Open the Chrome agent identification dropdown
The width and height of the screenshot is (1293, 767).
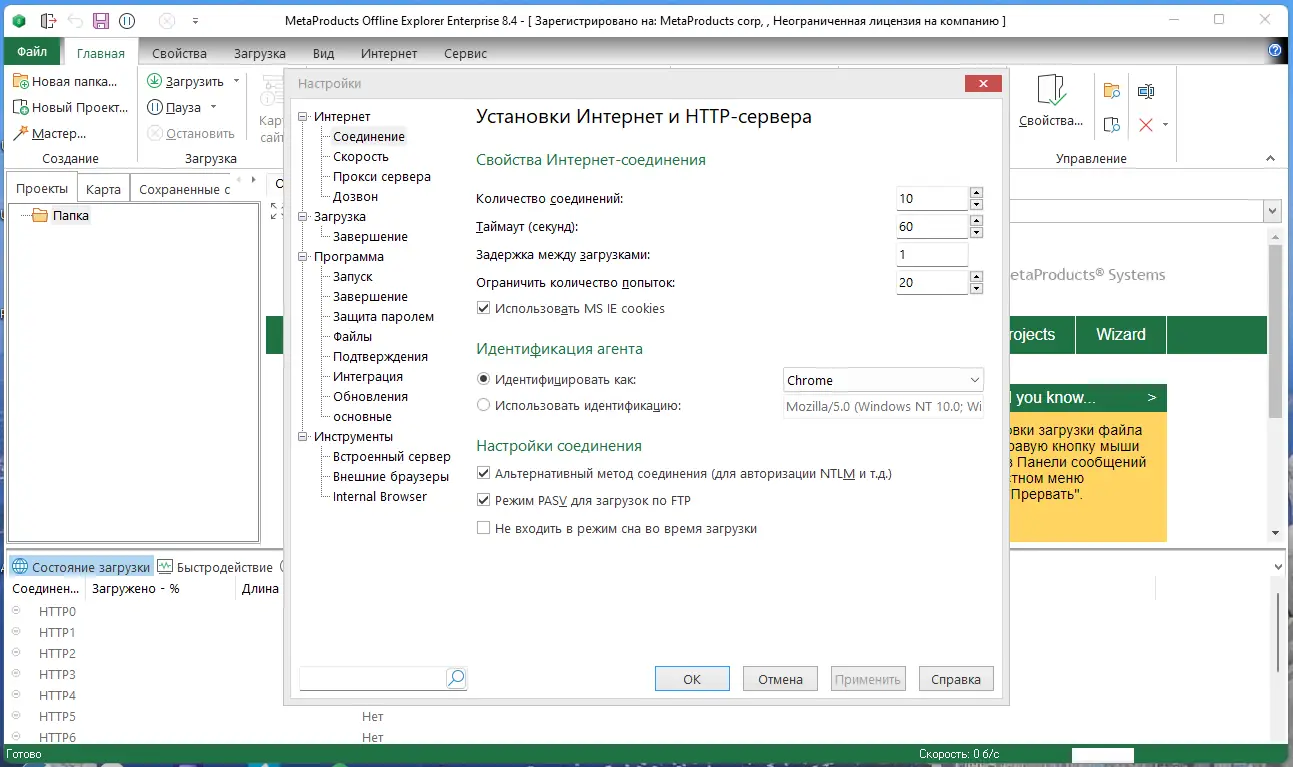point(883,380)
